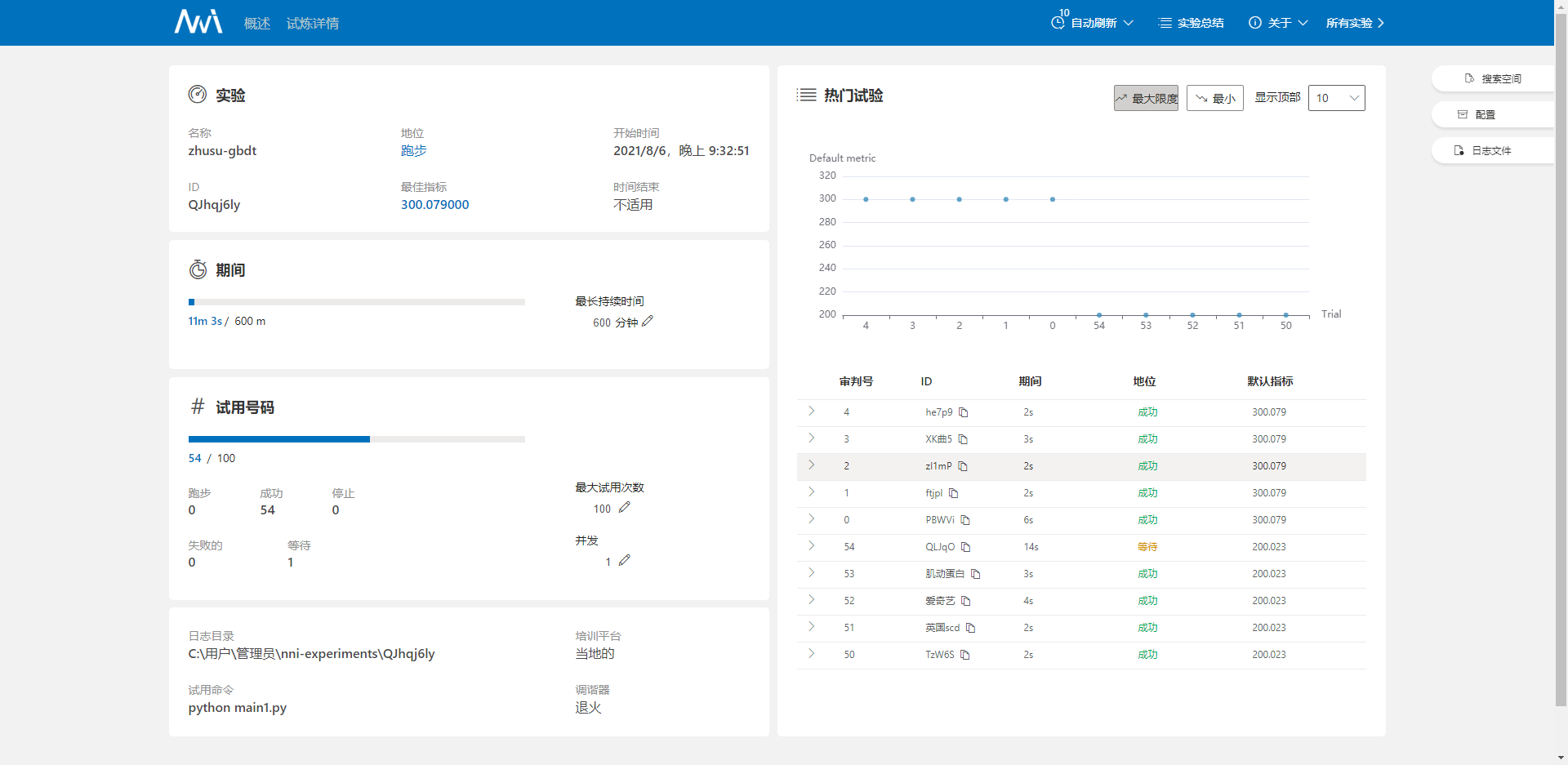Copy trial ID TzW6S
Screen dimensions: 1568x765
965,655
